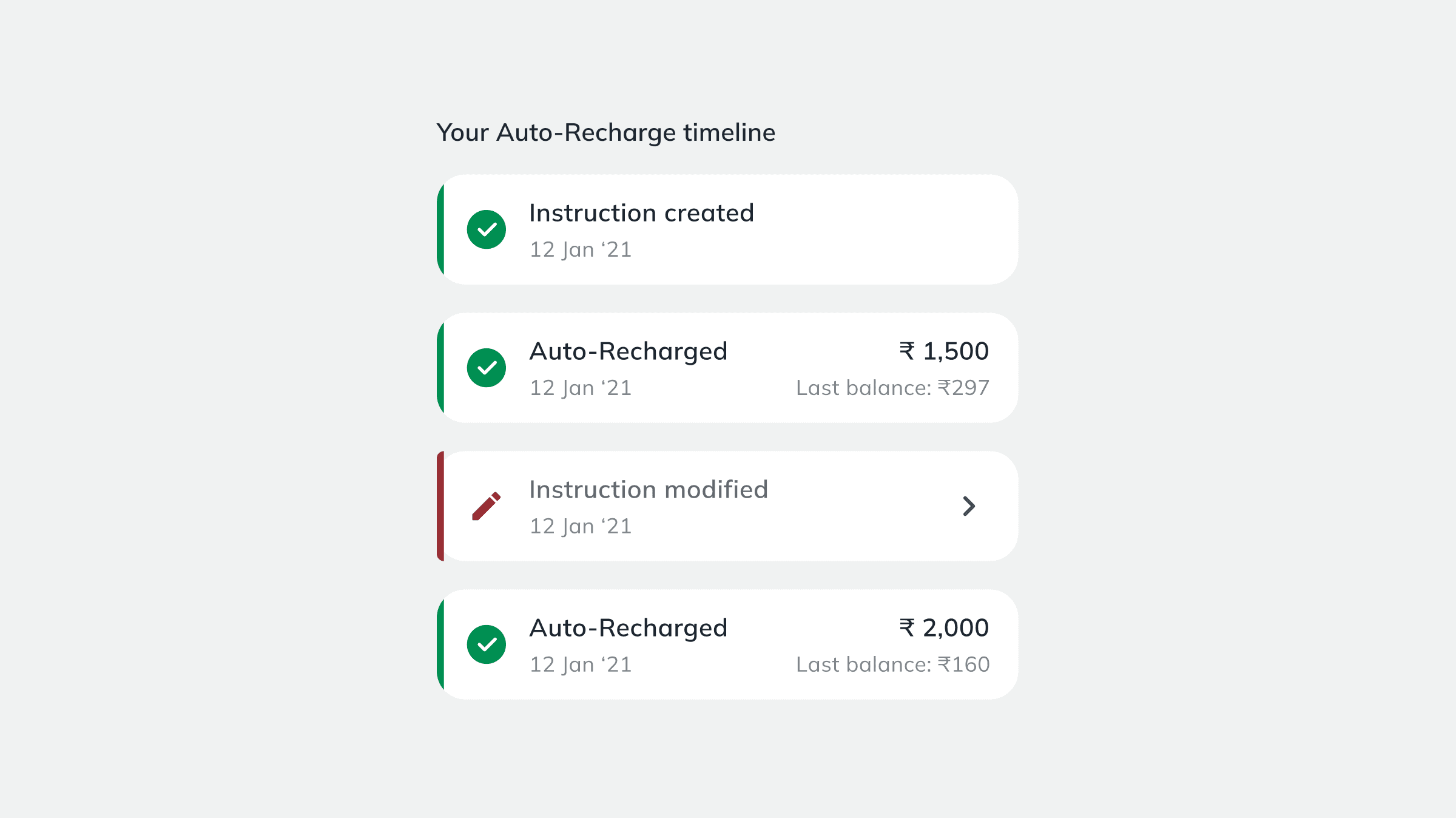Click the last Auto-Recharged title
Image resolution: width=1456 pixels, height=818 pixels.
coord(628,628)
